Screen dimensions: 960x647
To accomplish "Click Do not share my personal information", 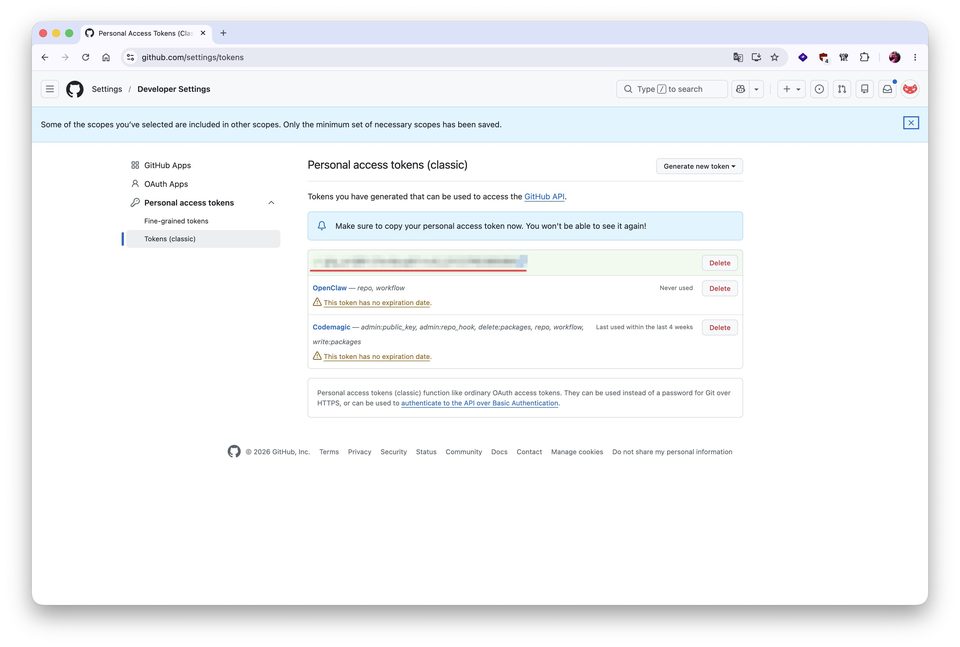I will tap(672, 452).
